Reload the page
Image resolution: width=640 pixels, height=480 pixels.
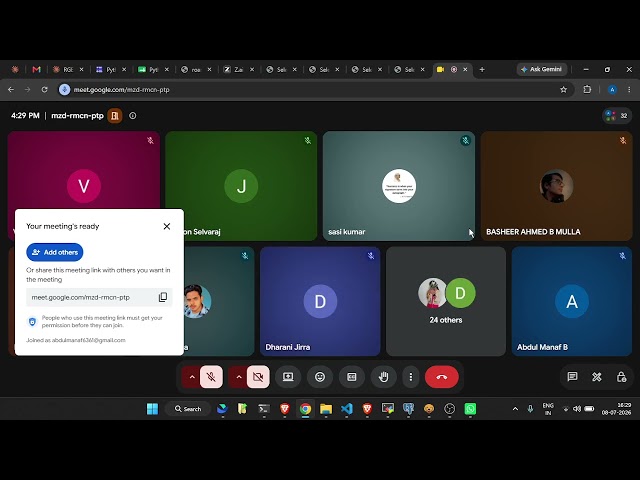(x=44, y=90)
